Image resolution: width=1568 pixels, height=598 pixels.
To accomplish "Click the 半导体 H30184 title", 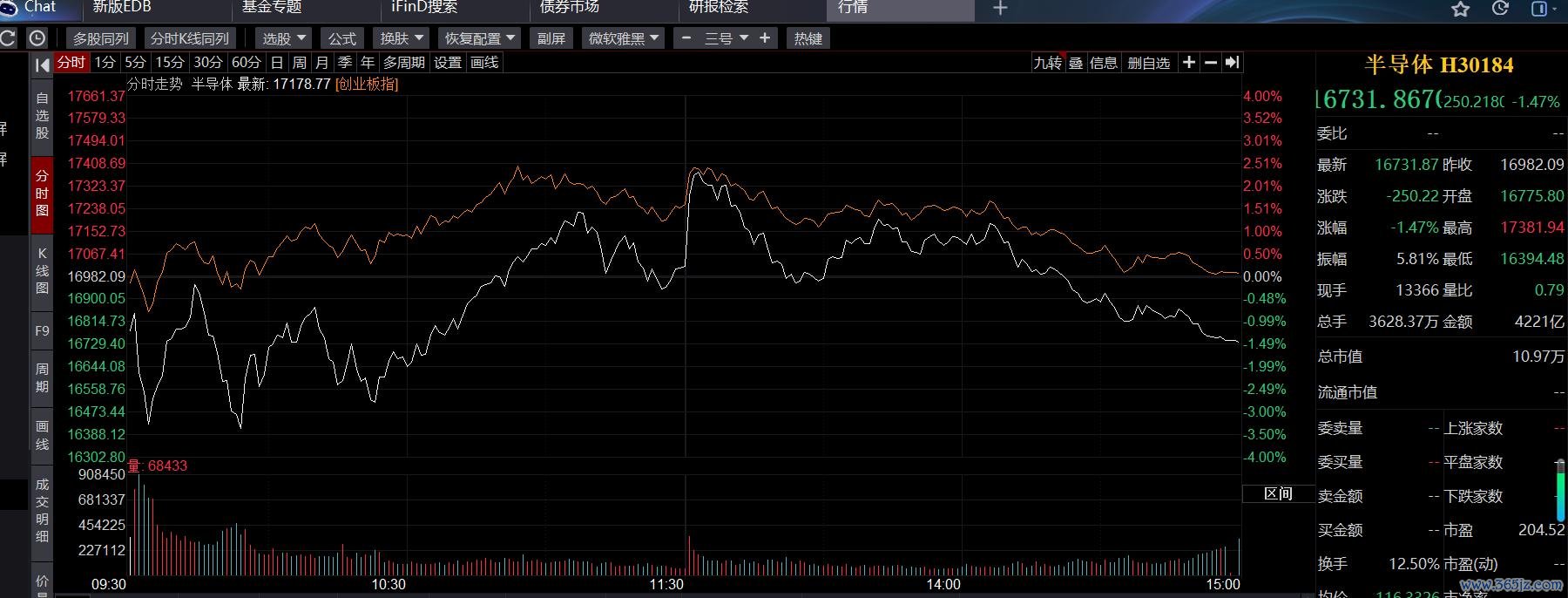I will [1439, 65].
